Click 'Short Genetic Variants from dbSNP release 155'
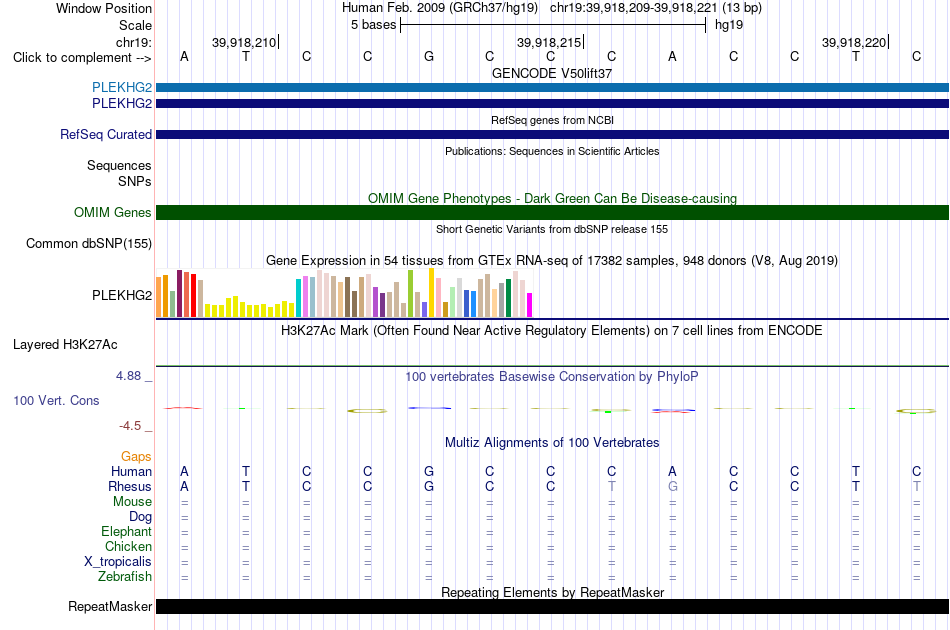 pos(552,229)
